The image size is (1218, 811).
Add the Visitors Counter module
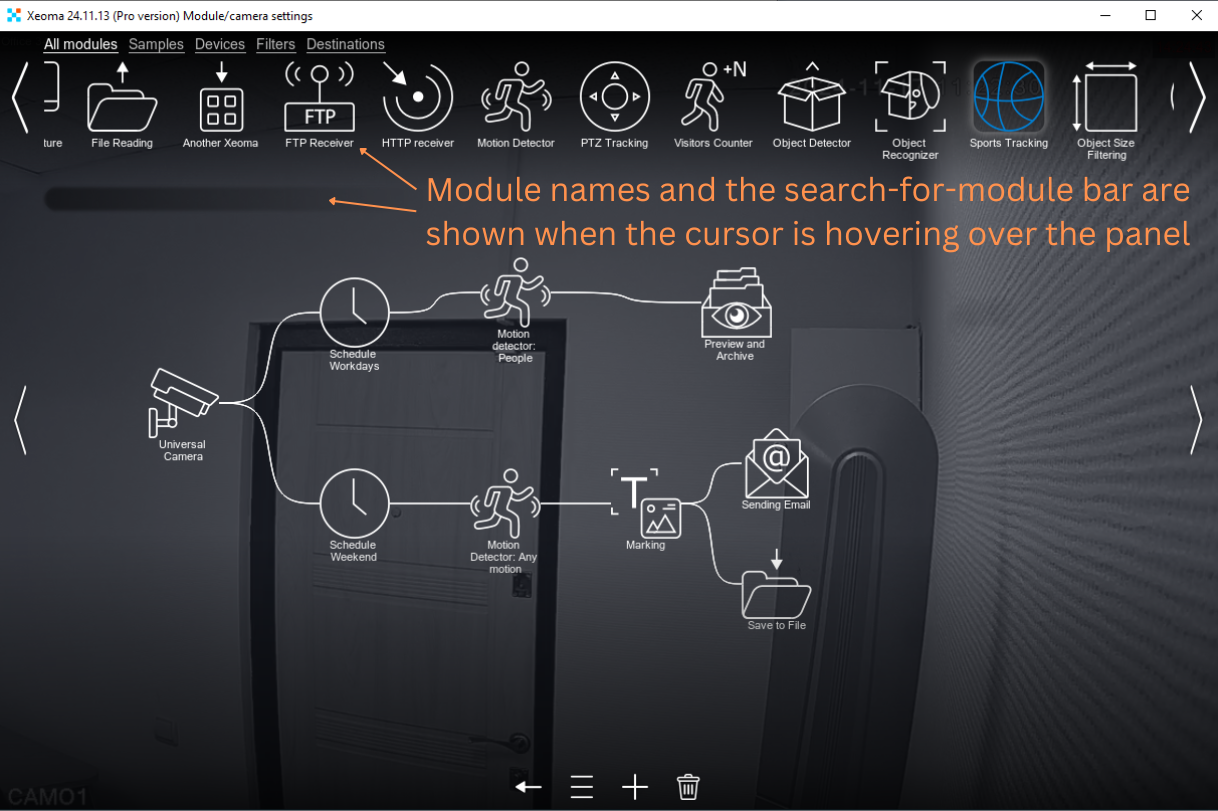(714, 98)
